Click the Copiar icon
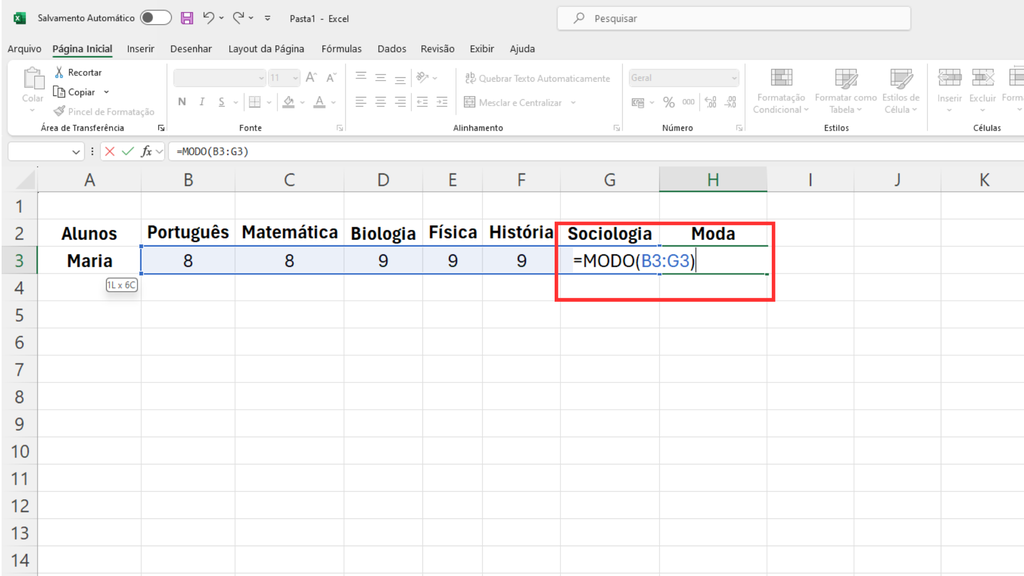1024x576 pixels. click(58, 91)
